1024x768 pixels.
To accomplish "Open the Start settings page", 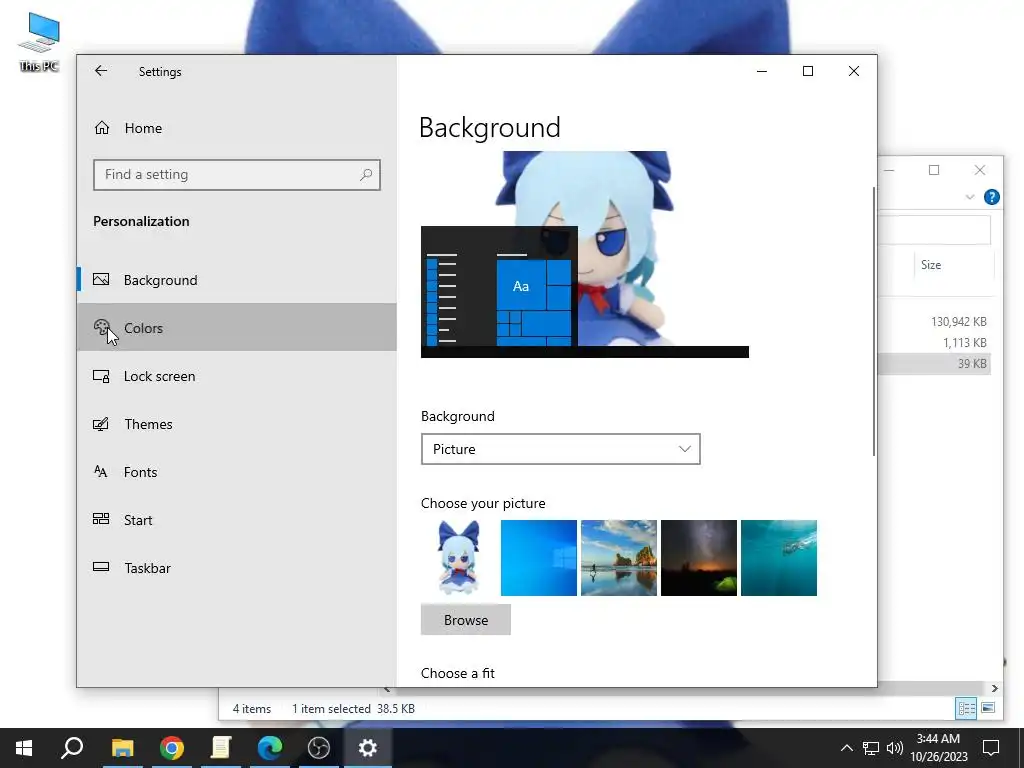I will tap(236, 520).
